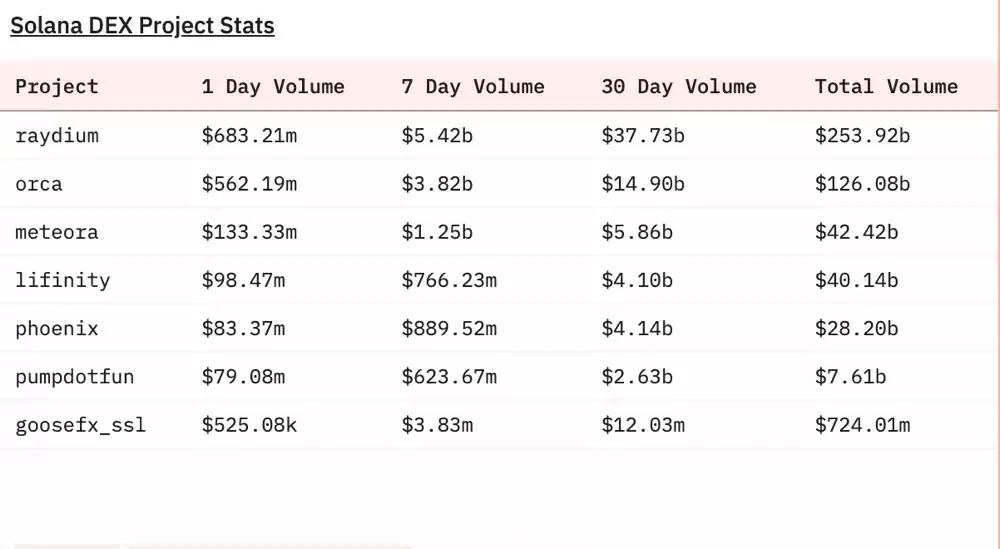This screenshot has height=549, width=1000.
Task: Click pumpdotfun's $7.61b total volume
Action: tap(850, 376)
